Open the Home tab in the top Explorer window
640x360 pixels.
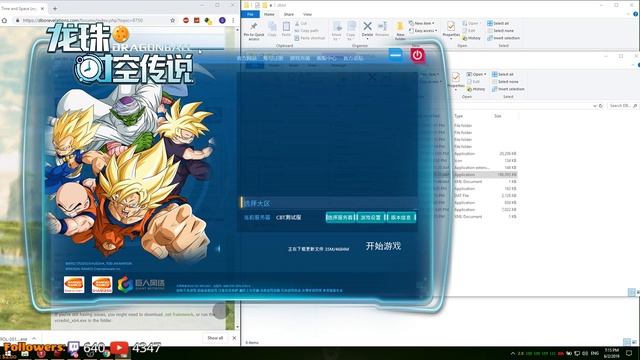(269, 14)
